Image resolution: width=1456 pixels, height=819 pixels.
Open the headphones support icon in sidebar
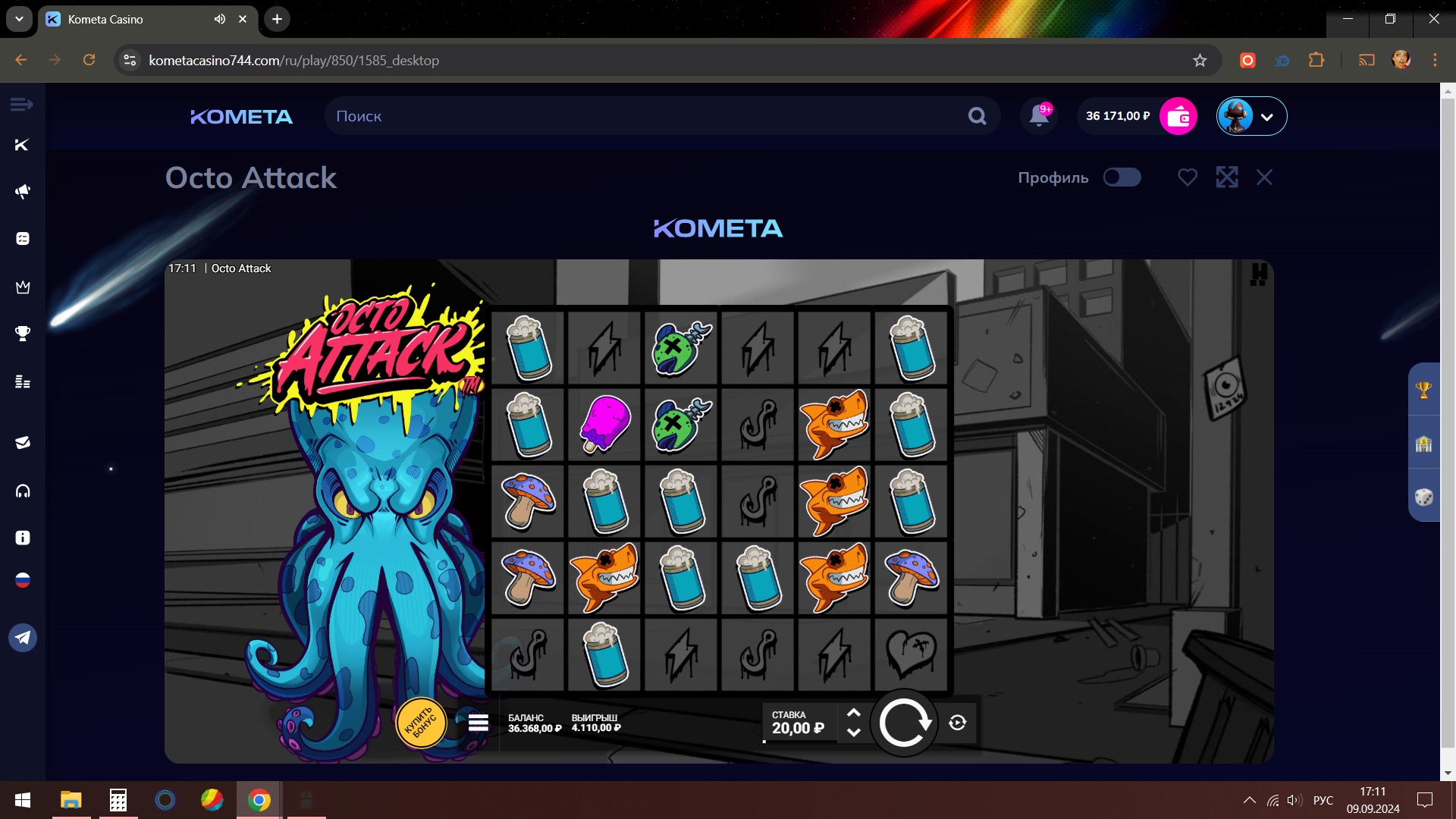(23, 491)
